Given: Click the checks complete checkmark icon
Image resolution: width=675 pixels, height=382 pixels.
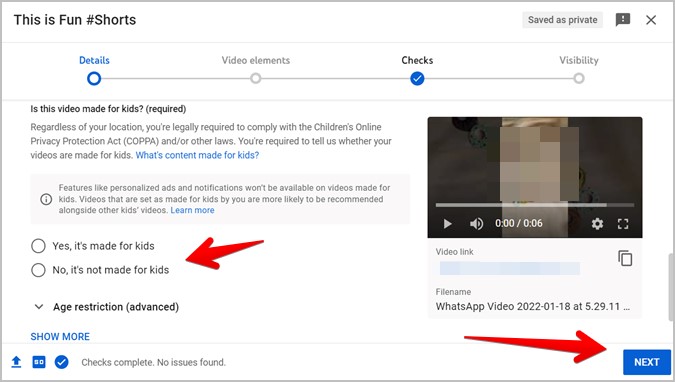Looking at the screenshot, I should (62, 362).
